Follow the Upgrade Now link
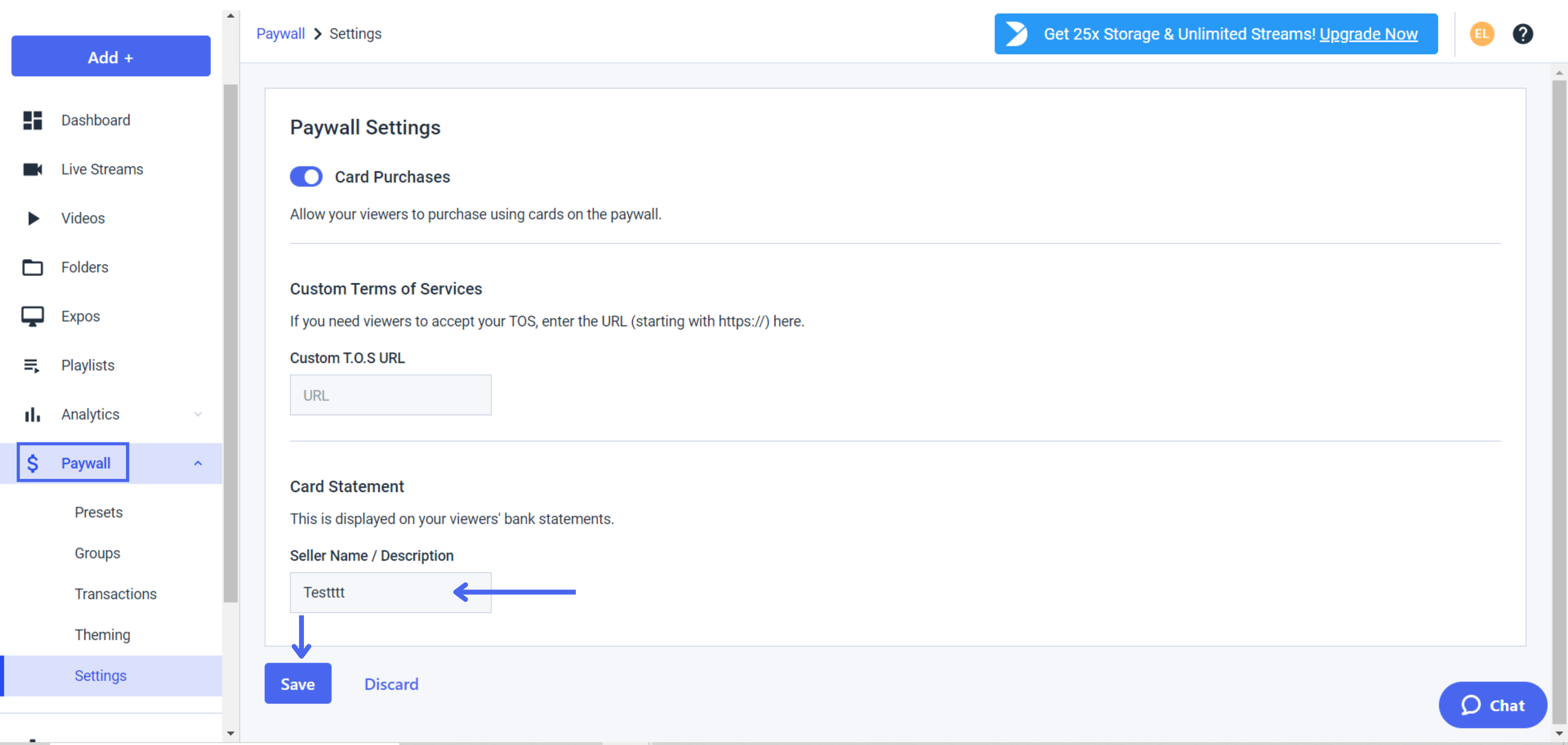The width and height of the screenshot is (1568, 745). click(x=1368, y=34)
